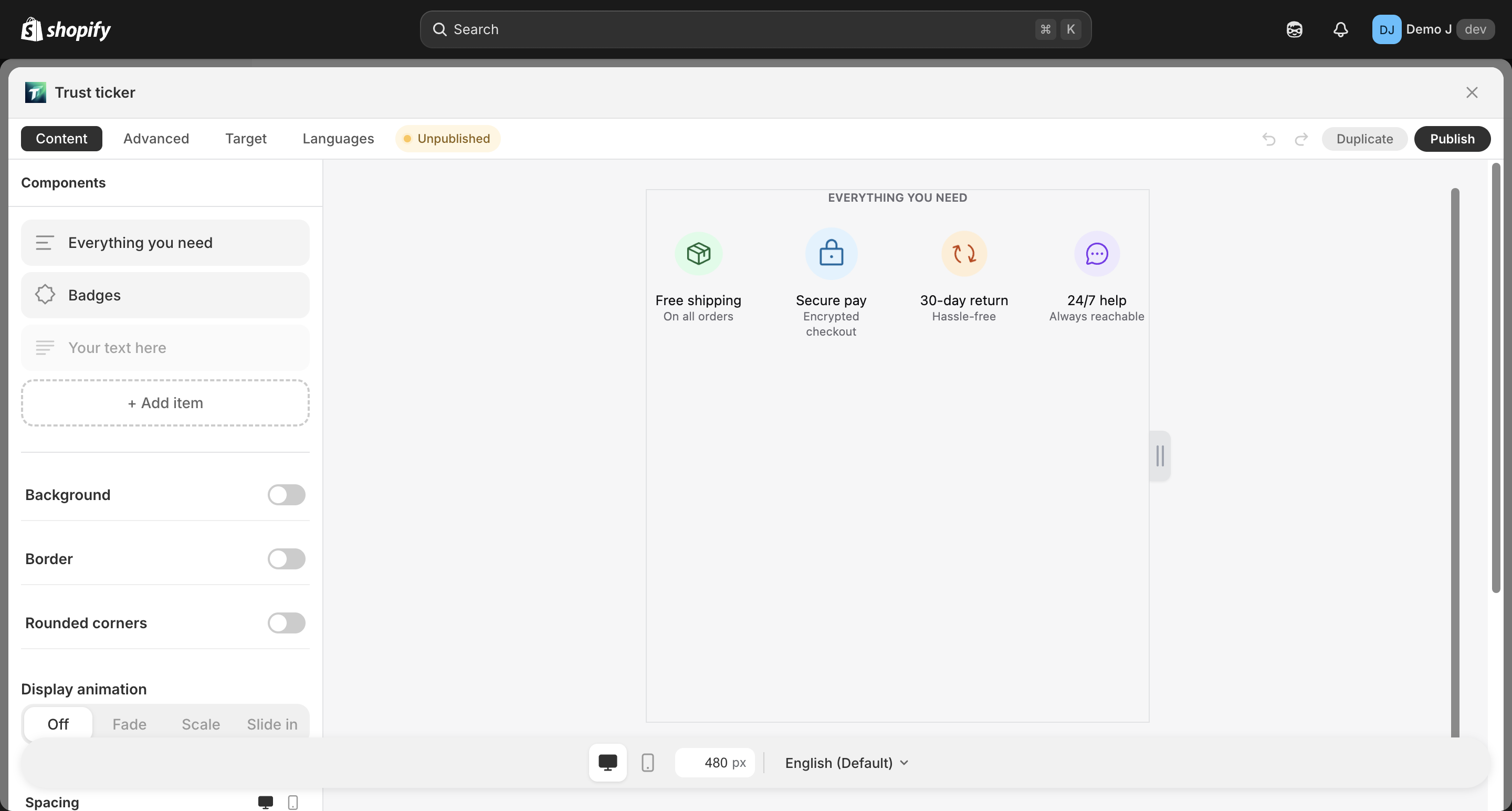Click the Secure pay bag icon
1512x811 pixels.
(831, 254)
